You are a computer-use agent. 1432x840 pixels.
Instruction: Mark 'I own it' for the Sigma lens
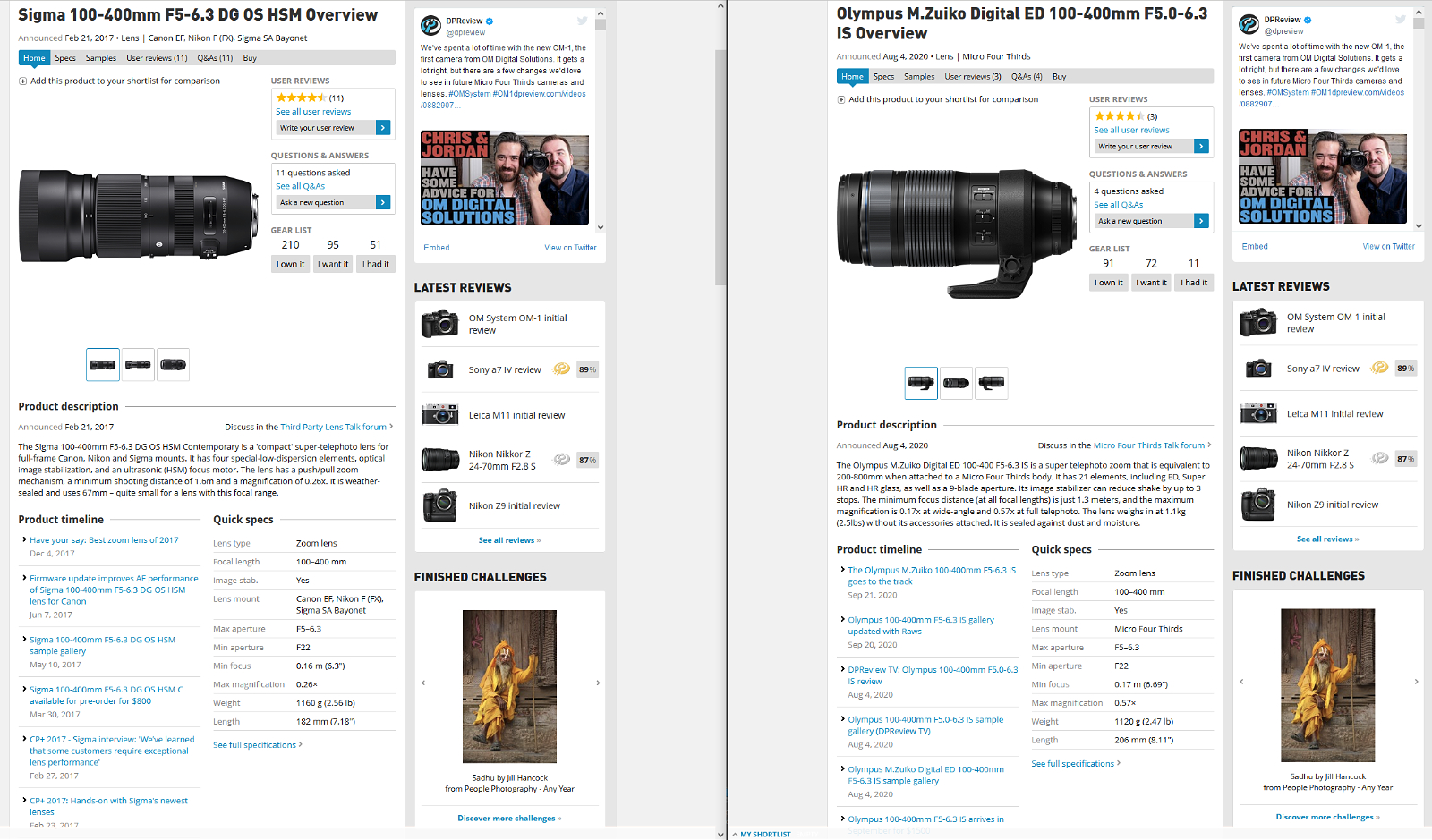[x=291, y=264]
